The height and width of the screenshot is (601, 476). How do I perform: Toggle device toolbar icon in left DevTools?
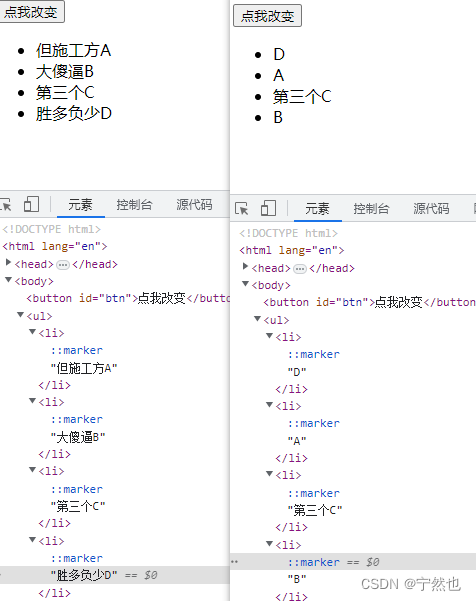click(31, 204)
